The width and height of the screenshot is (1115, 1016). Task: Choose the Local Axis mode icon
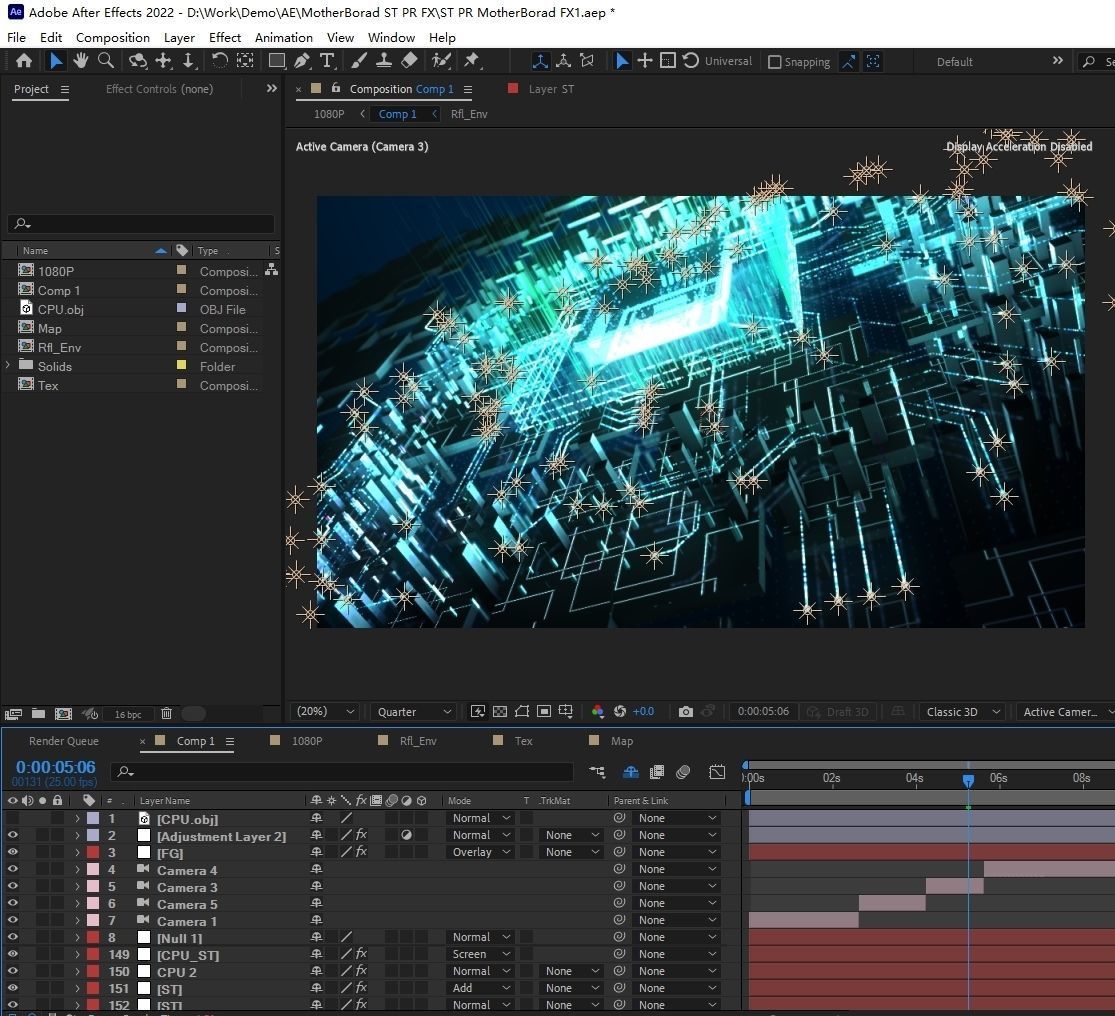tap(540, 61)
